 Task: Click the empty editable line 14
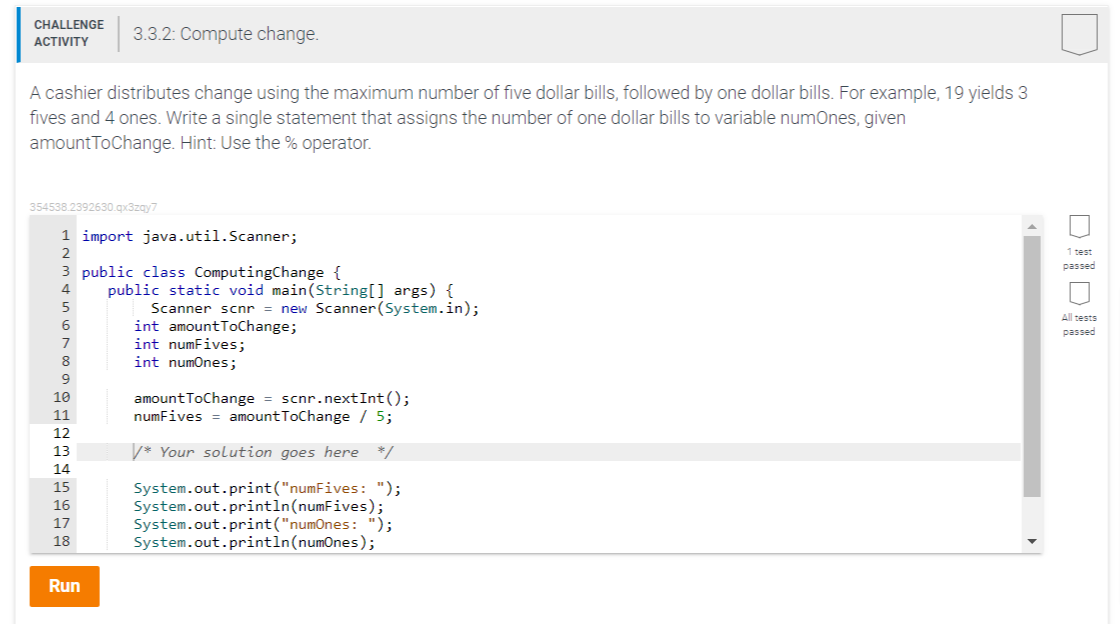point(549,469)
